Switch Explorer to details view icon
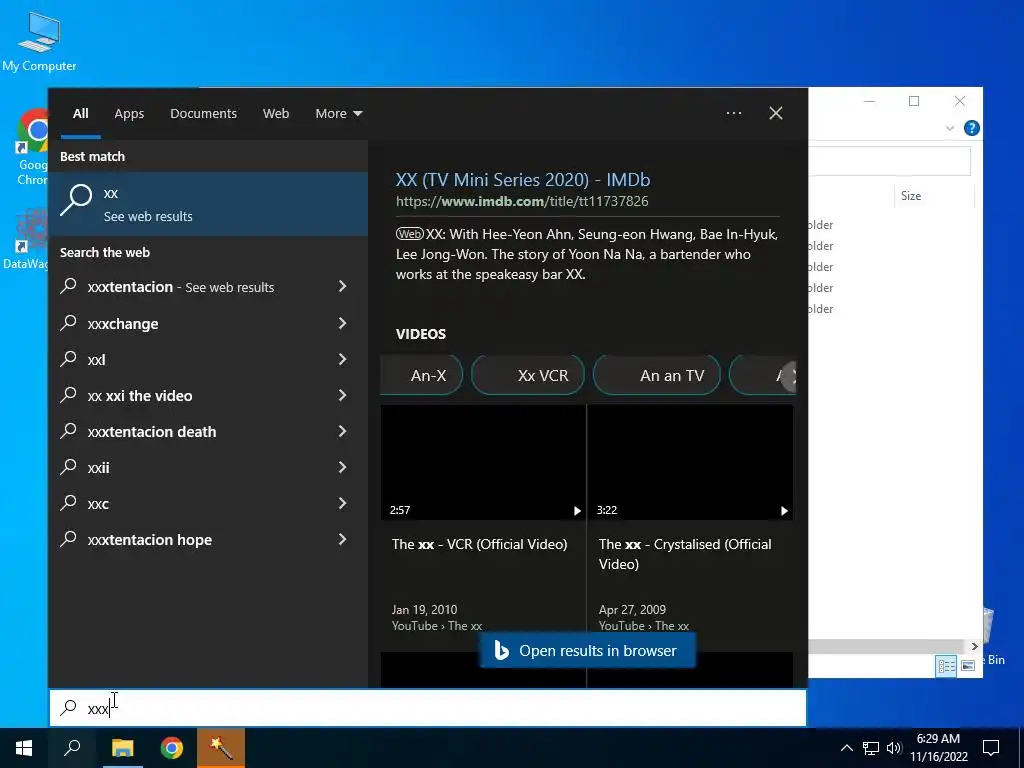Screen dimensions: 1024x768 tap(946, 665)
